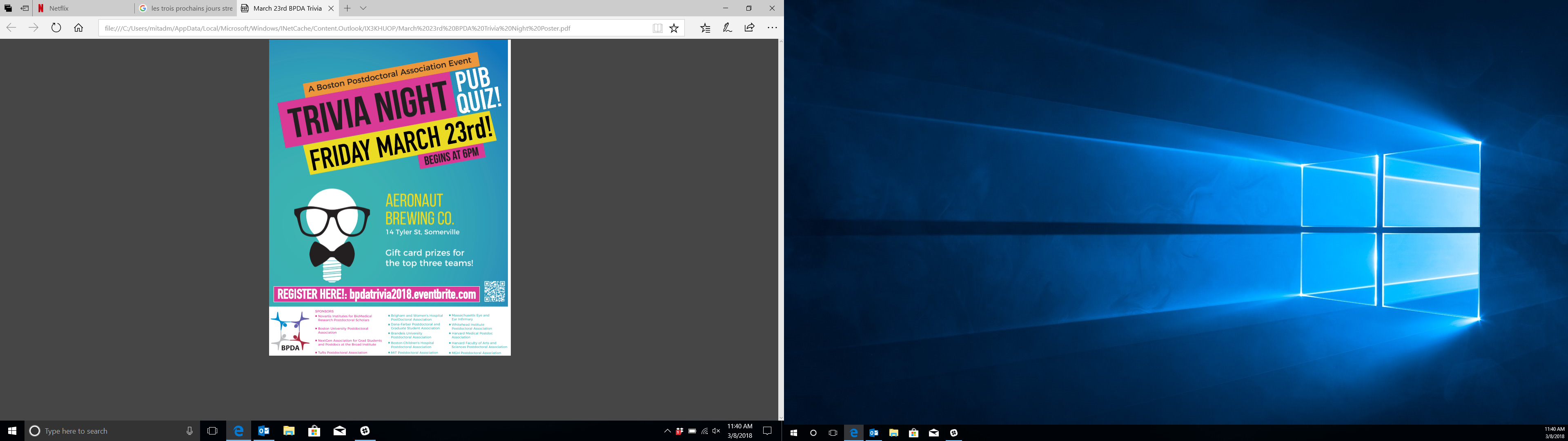1568x441 pixels.
Task: Open the tabs you've set aside icon
Action: pyautogui.click(x=9, y=9)
